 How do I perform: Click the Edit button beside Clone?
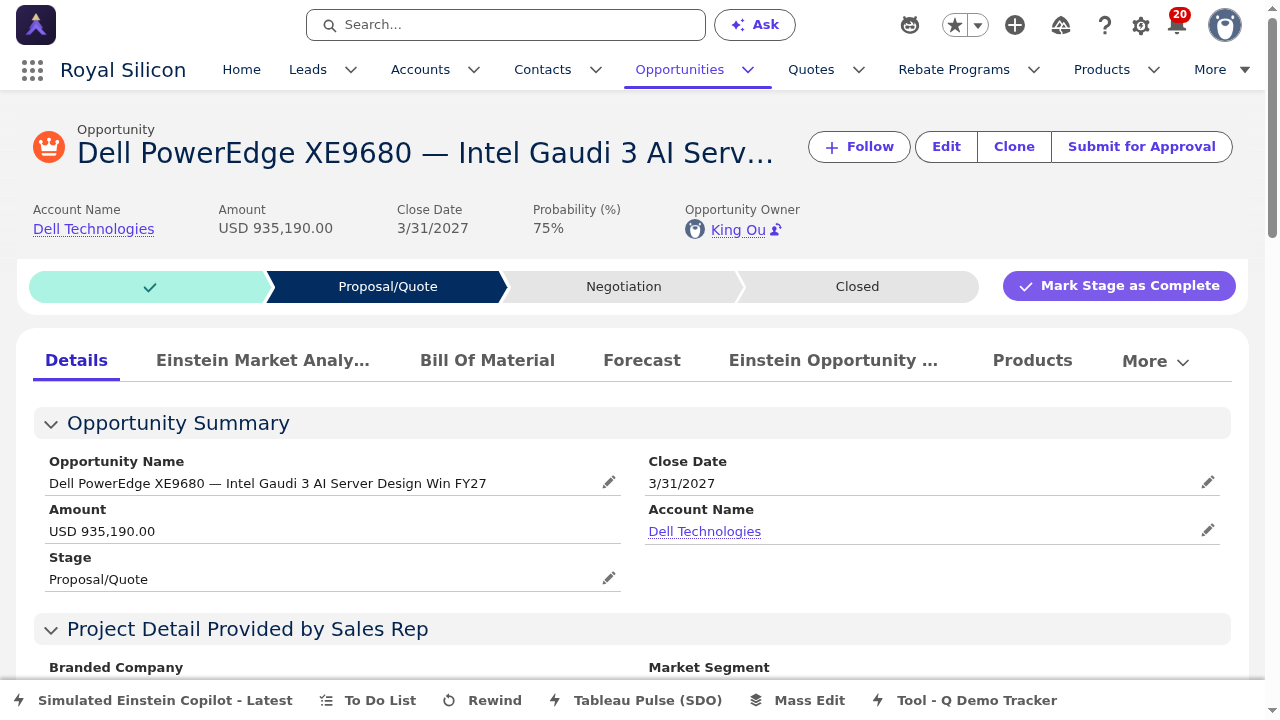(946, 147)
